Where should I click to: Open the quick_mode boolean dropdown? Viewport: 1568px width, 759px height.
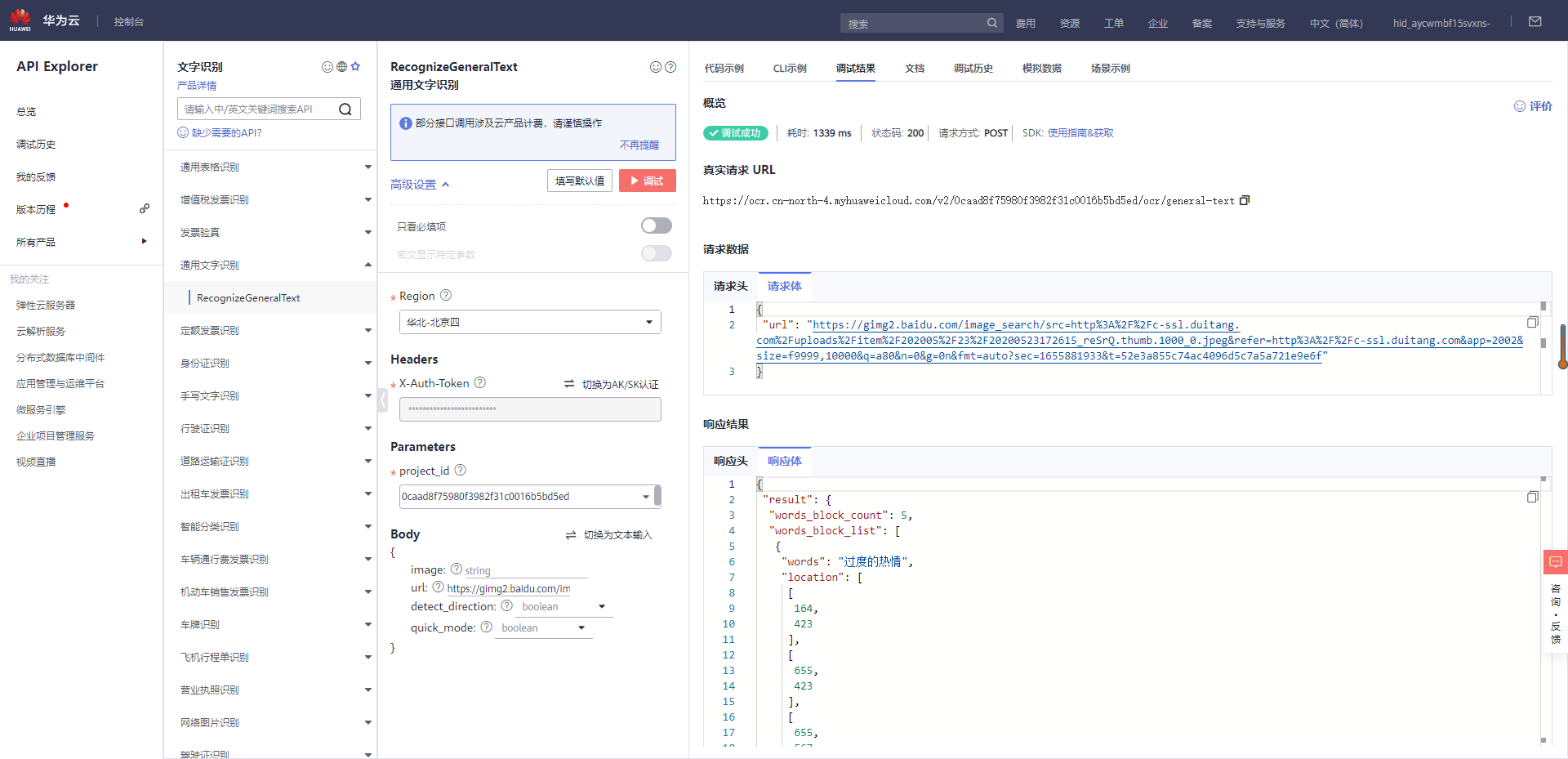(543, 627)
